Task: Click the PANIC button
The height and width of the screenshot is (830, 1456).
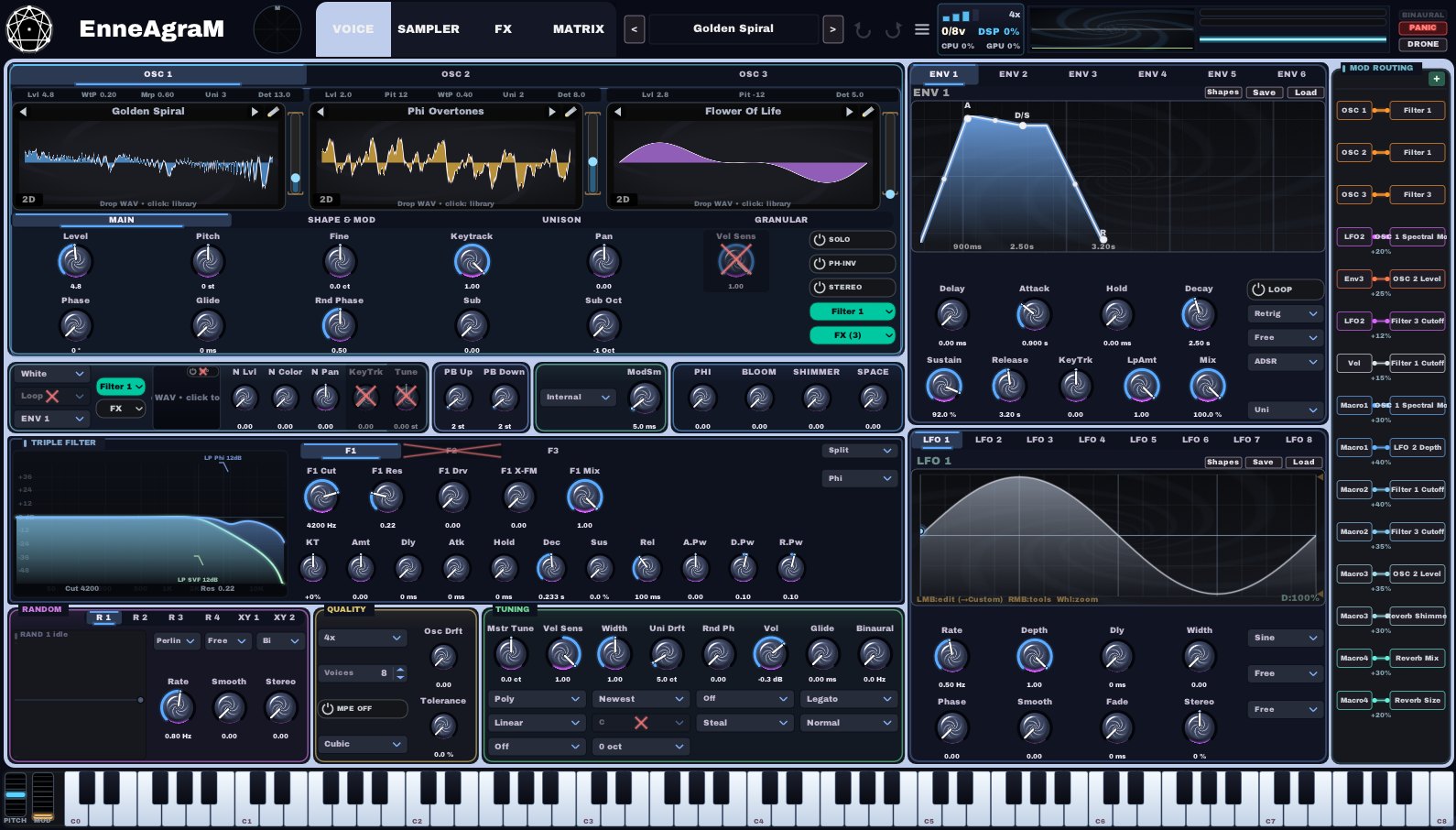Action: (1422, 27)
